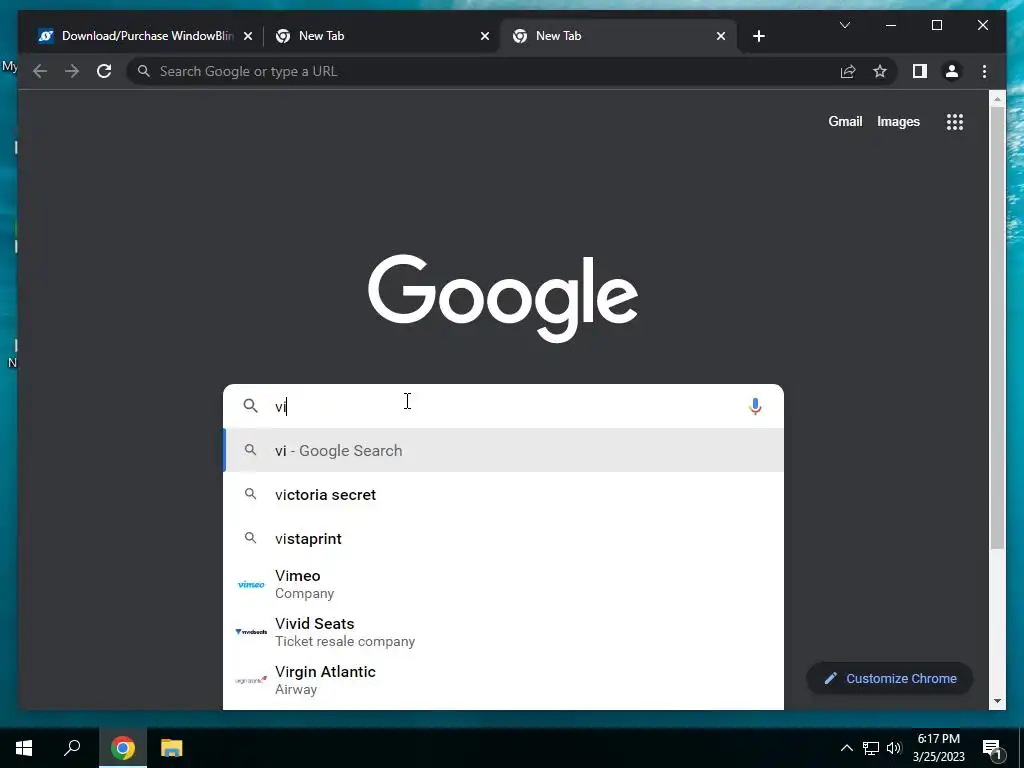
Task: Open the Gmail link
Action: coord(845,121)
